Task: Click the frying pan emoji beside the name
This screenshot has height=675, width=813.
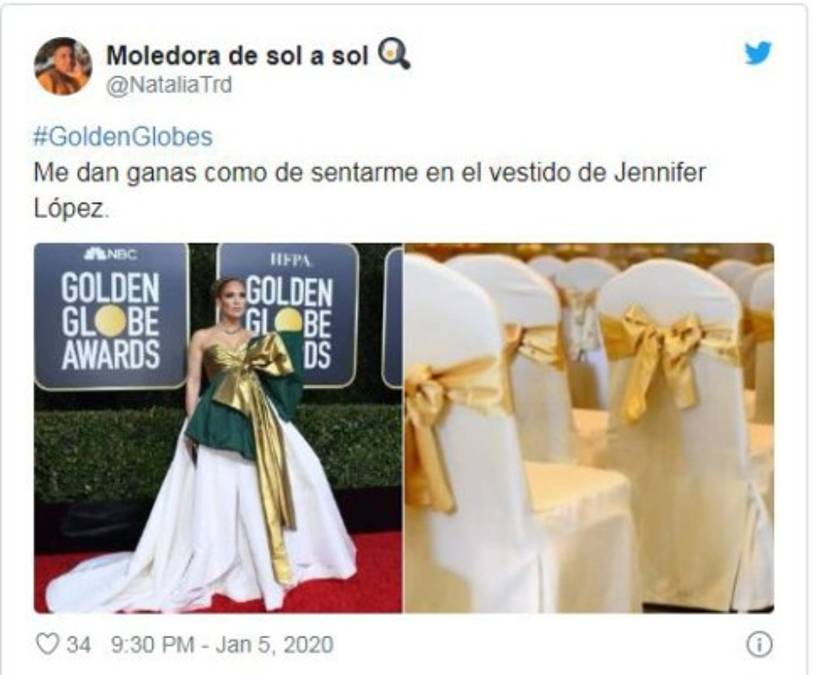Action: (393, 55)
